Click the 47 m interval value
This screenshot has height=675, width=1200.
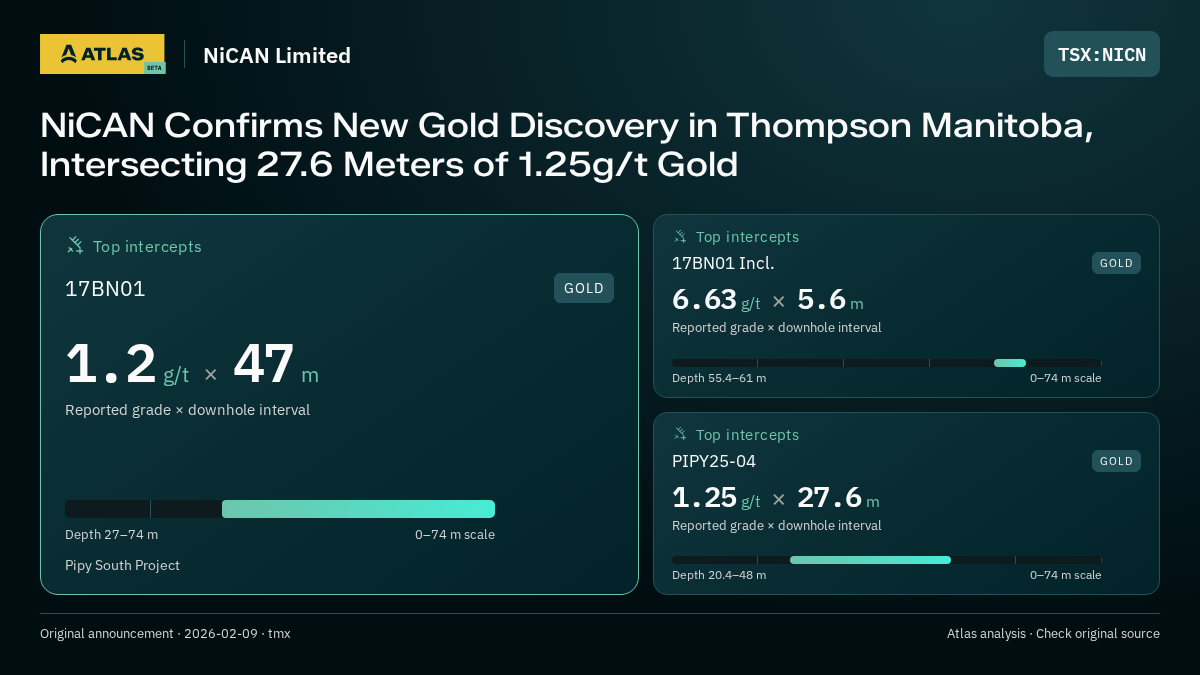coord(276,364)
